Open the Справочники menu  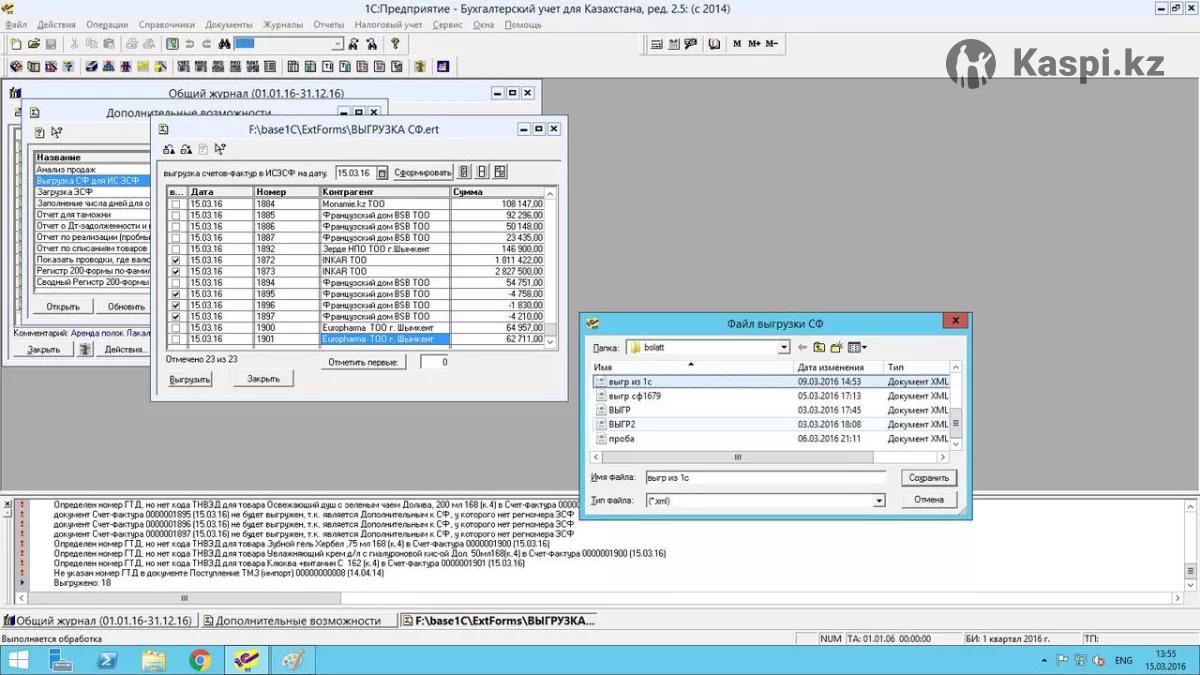pos(167,24)
